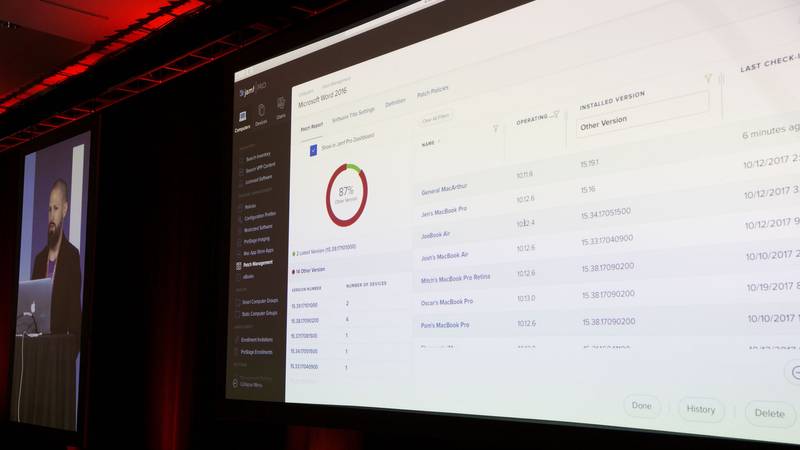800x450 pixels.
Task: Click the 6 minutes ago check-in cell
Action: 770,132
